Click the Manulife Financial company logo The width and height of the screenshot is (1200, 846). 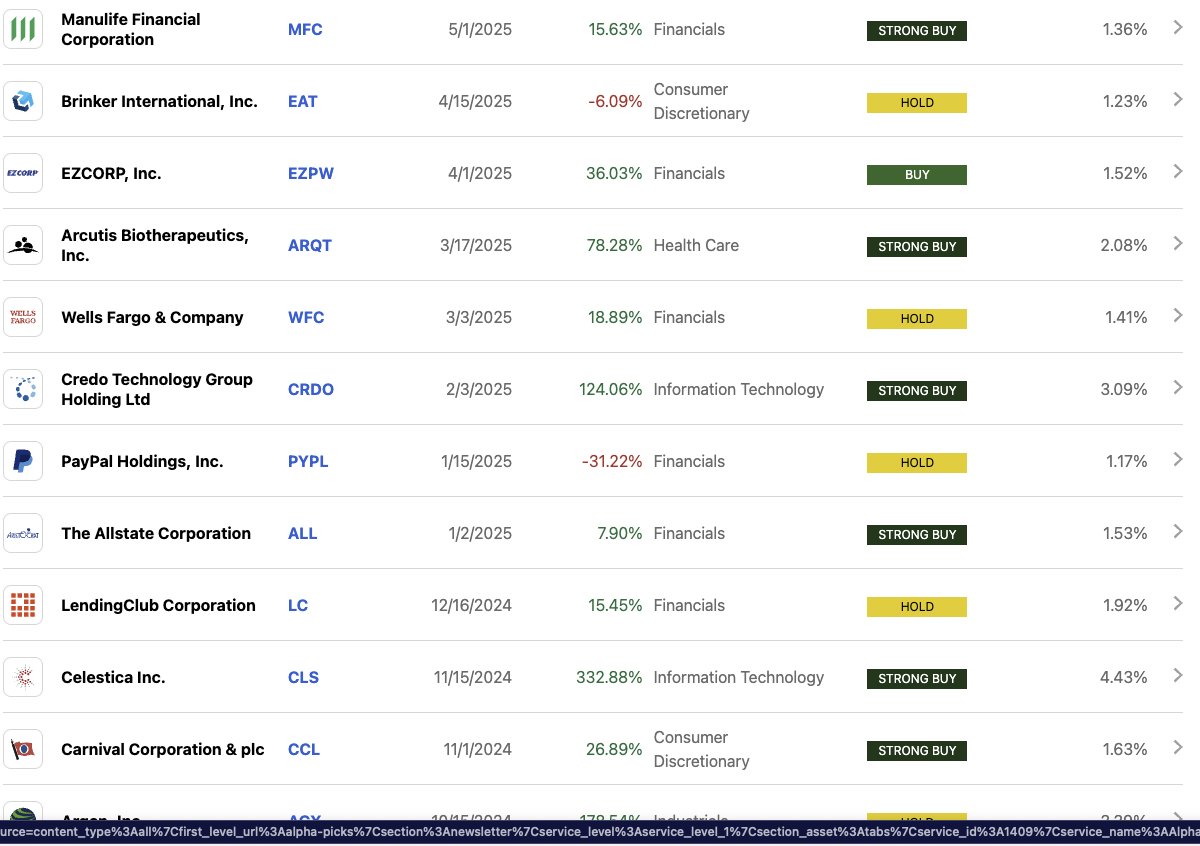pos(23,29)
